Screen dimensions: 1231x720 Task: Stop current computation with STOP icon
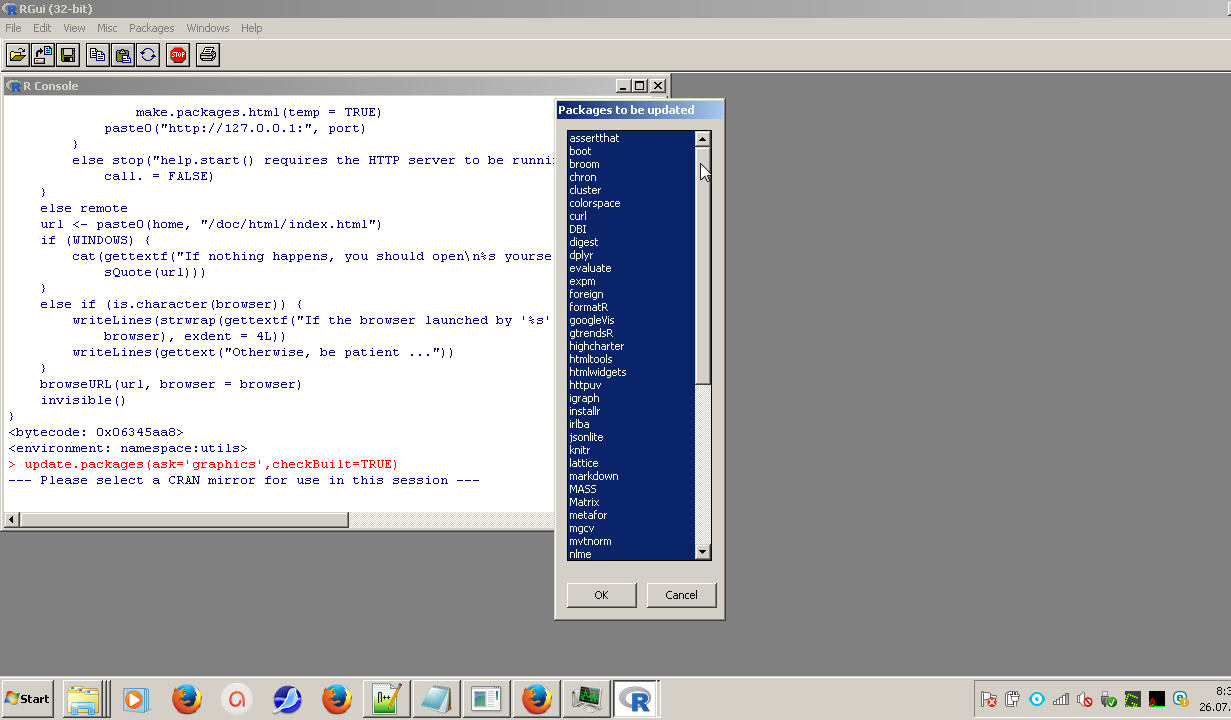coord(178,55)
